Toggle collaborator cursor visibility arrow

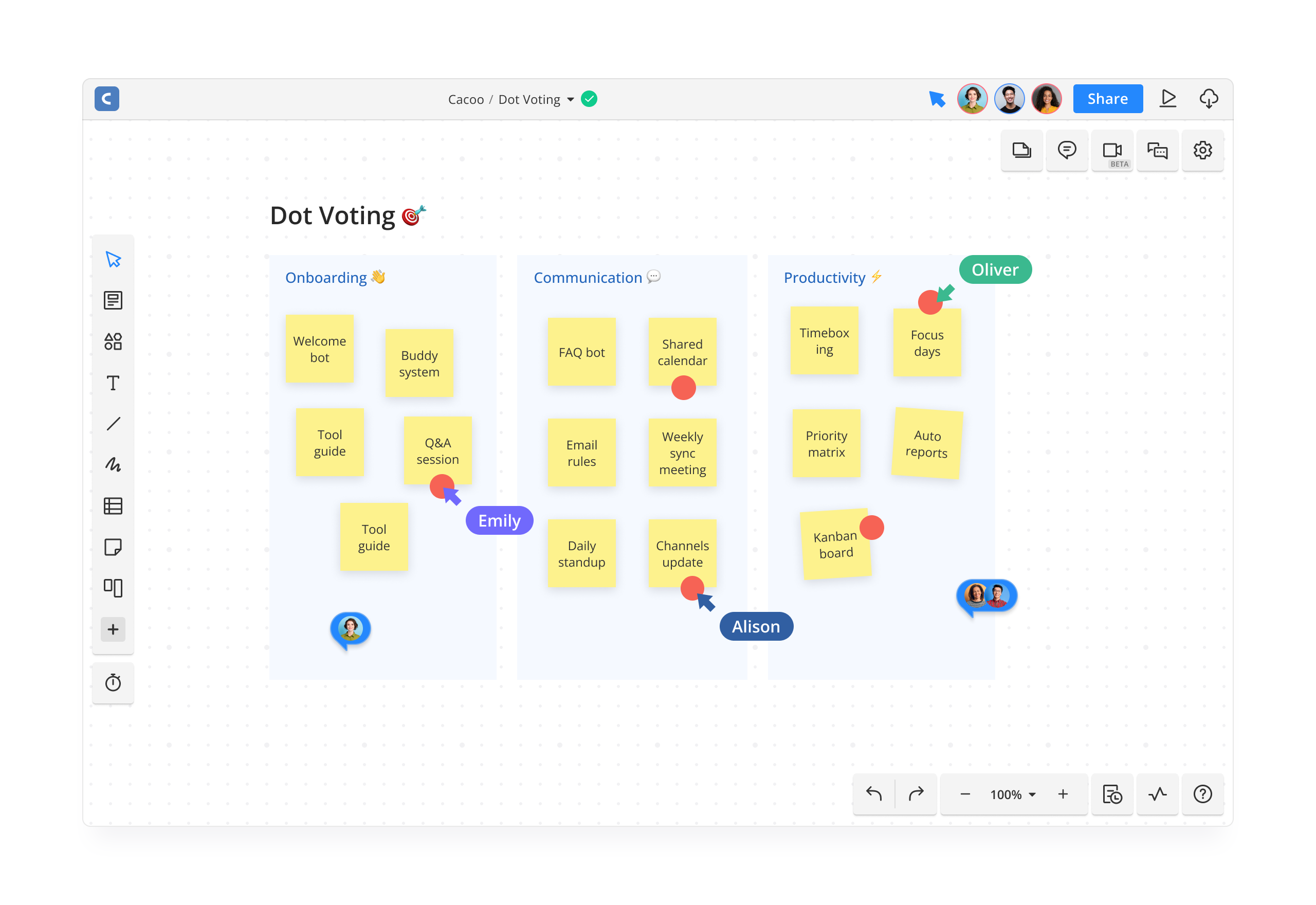(x=937, y=99)
